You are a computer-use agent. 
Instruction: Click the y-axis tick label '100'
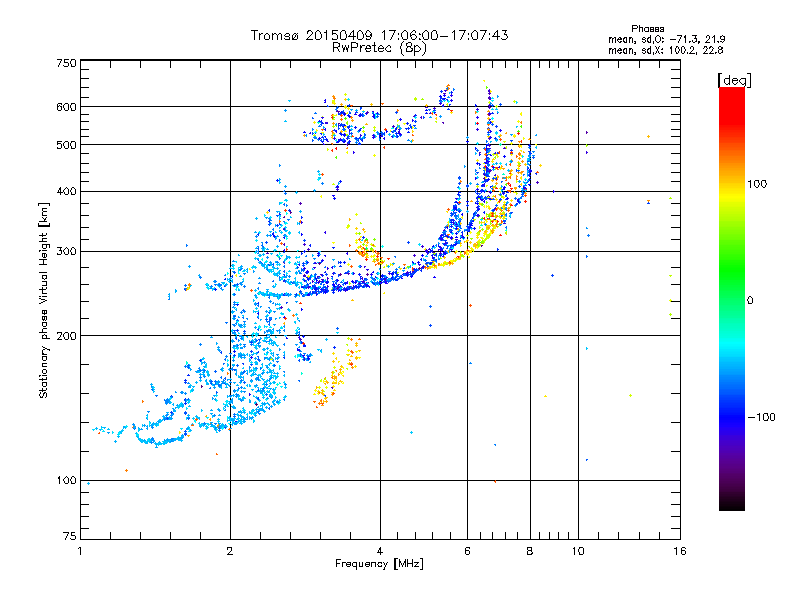coord(66,480)
